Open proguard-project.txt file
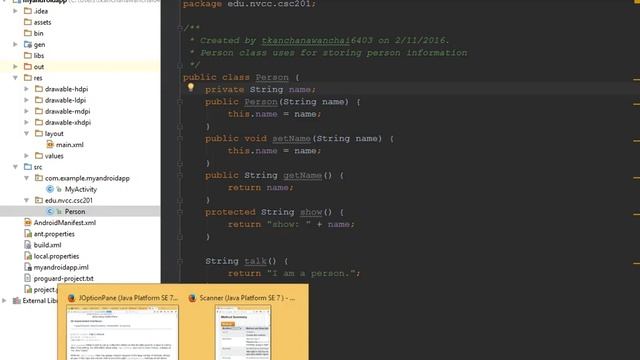Screen dimensions: 640x360 tap(63, 278)
